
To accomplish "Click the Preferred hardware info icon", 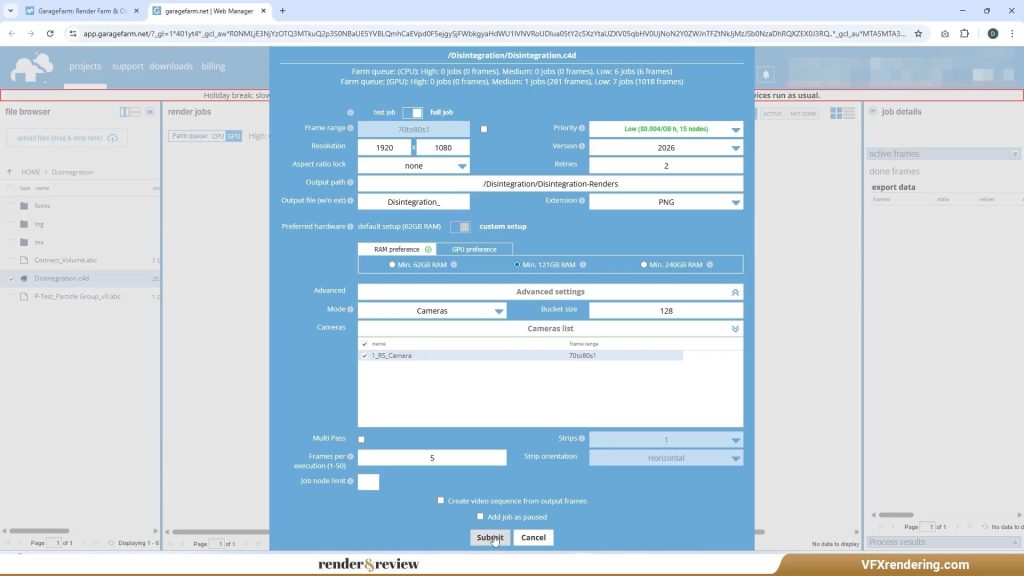I will pos(350,227).
